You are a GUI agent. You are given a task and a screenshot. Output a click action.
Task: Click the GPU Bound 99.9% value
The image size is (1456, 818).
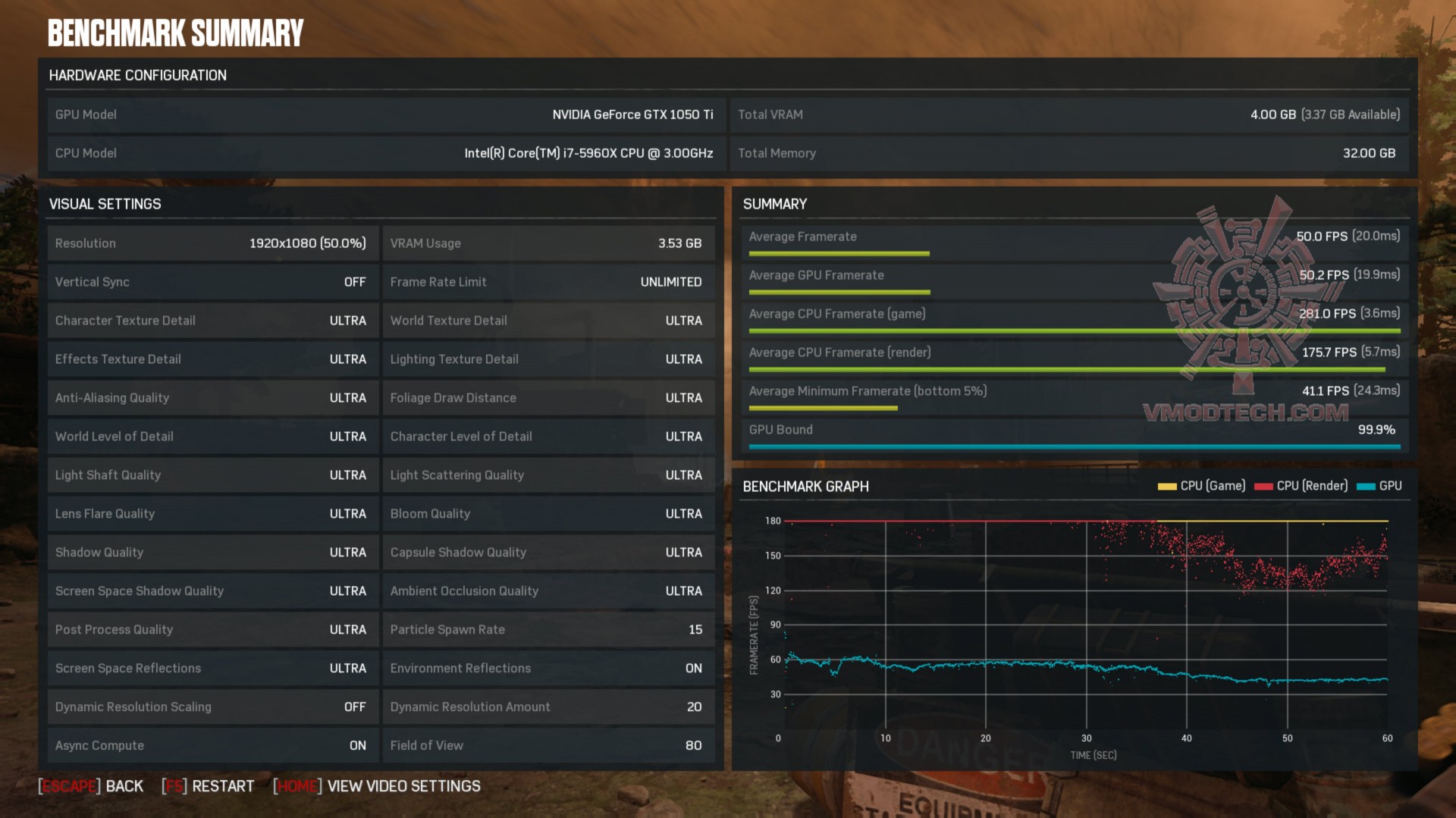tap(1376, 430)
